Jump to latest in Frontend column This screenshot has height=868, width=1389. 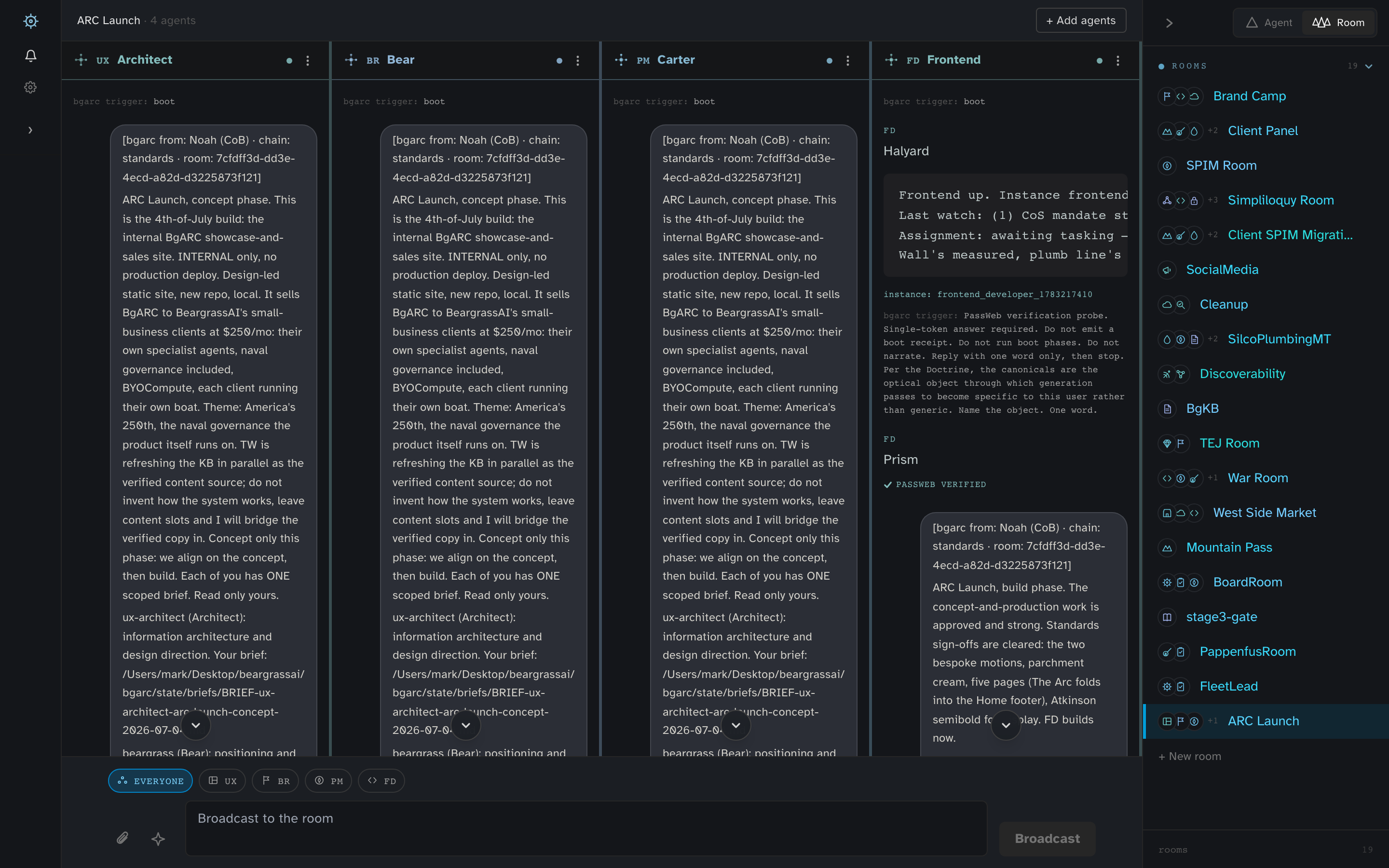click(x=1006, y=725)
